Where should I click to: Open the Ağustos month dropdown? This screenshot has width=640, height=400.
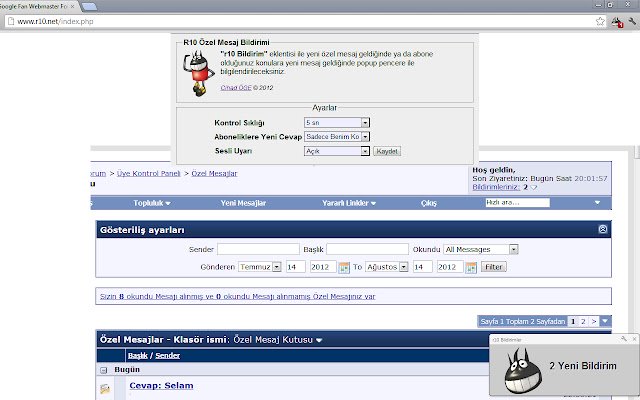coord(387,267)
